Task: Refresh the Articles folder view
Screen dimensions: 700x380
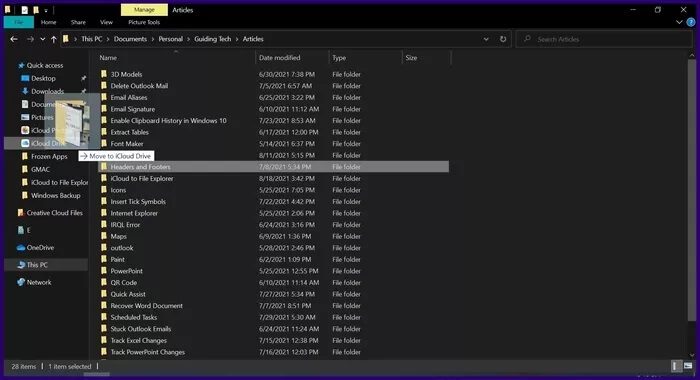Action: click(x=503, y=39)
